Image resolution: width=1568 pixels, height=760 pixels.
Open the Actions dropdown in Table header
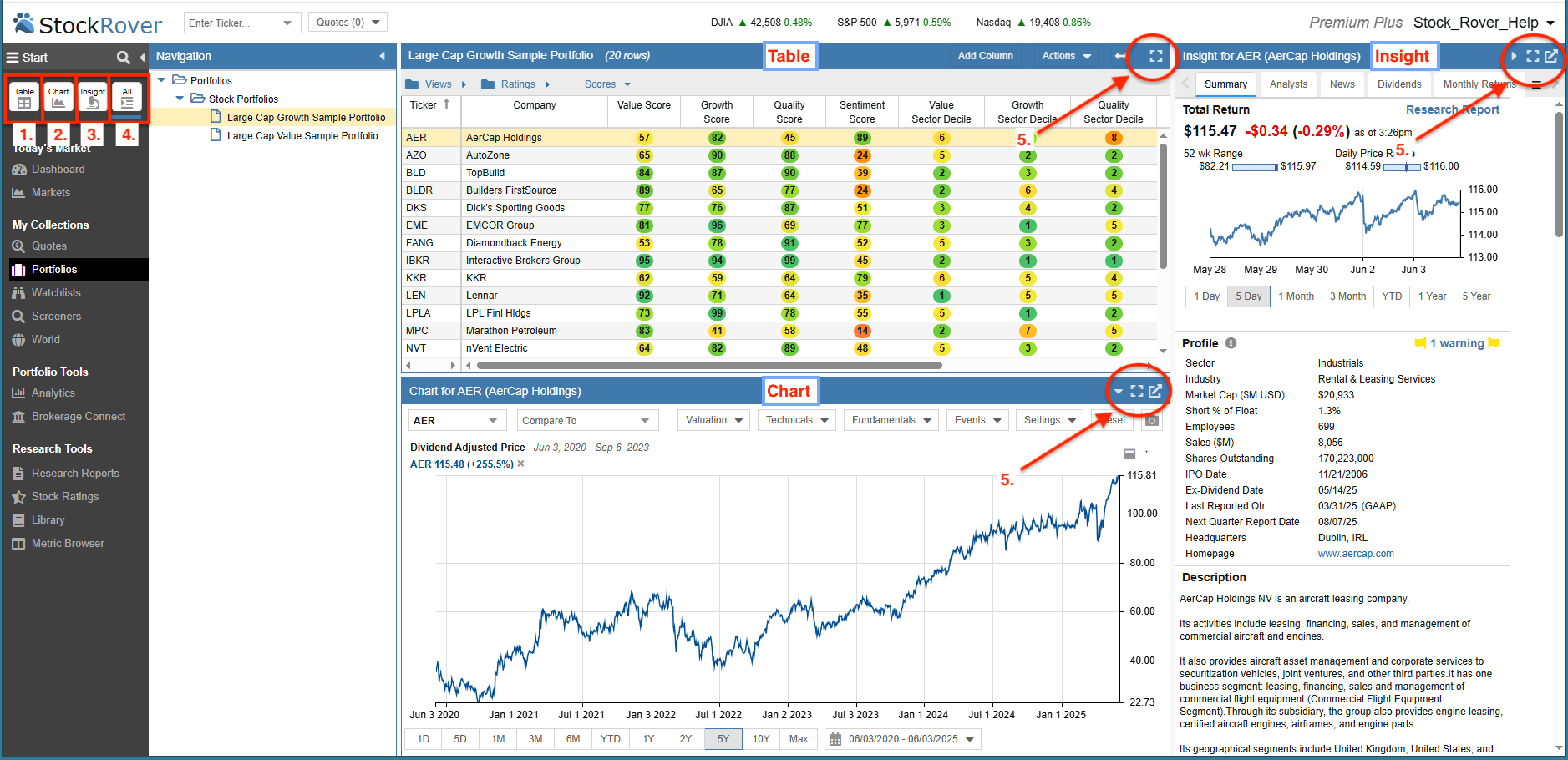click(1066, 56)
